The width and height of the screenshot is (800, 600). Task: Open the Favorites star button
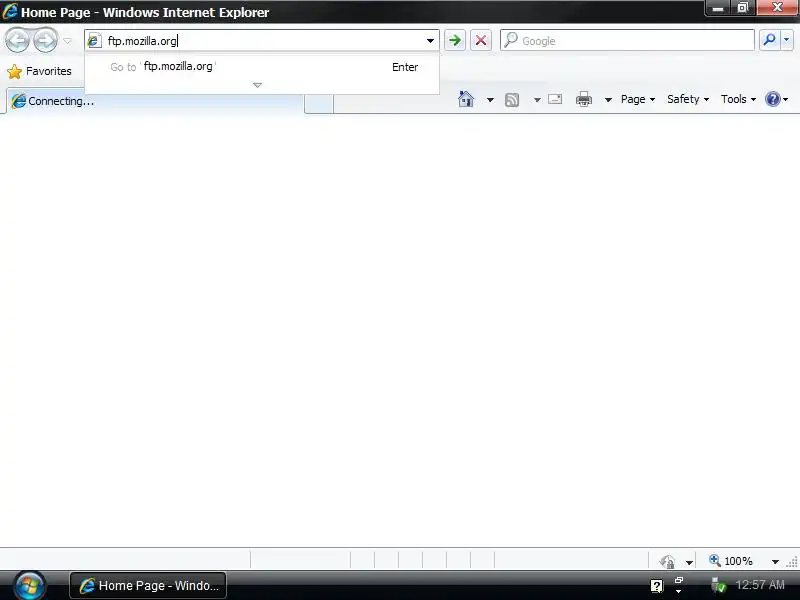tap(40, 71)
